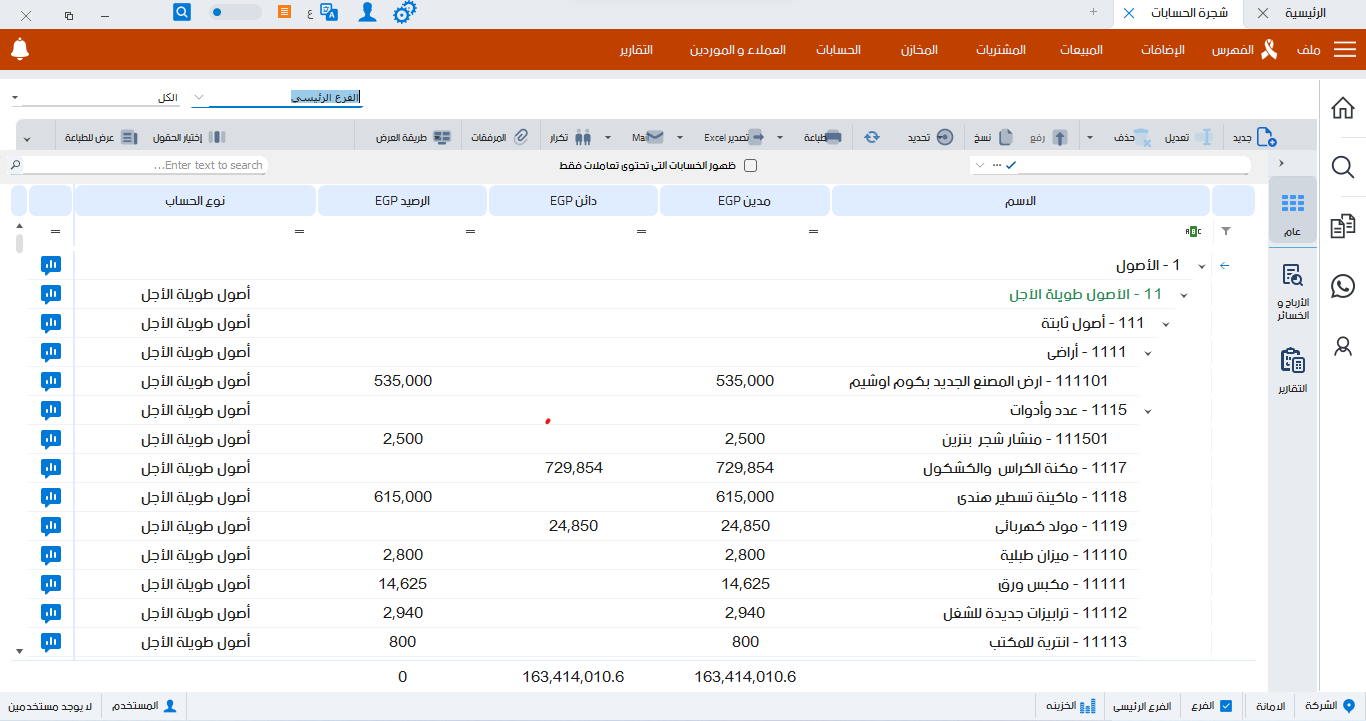Open the notifications bell icon
1366x721 pixels.
[x=20, y=48]
